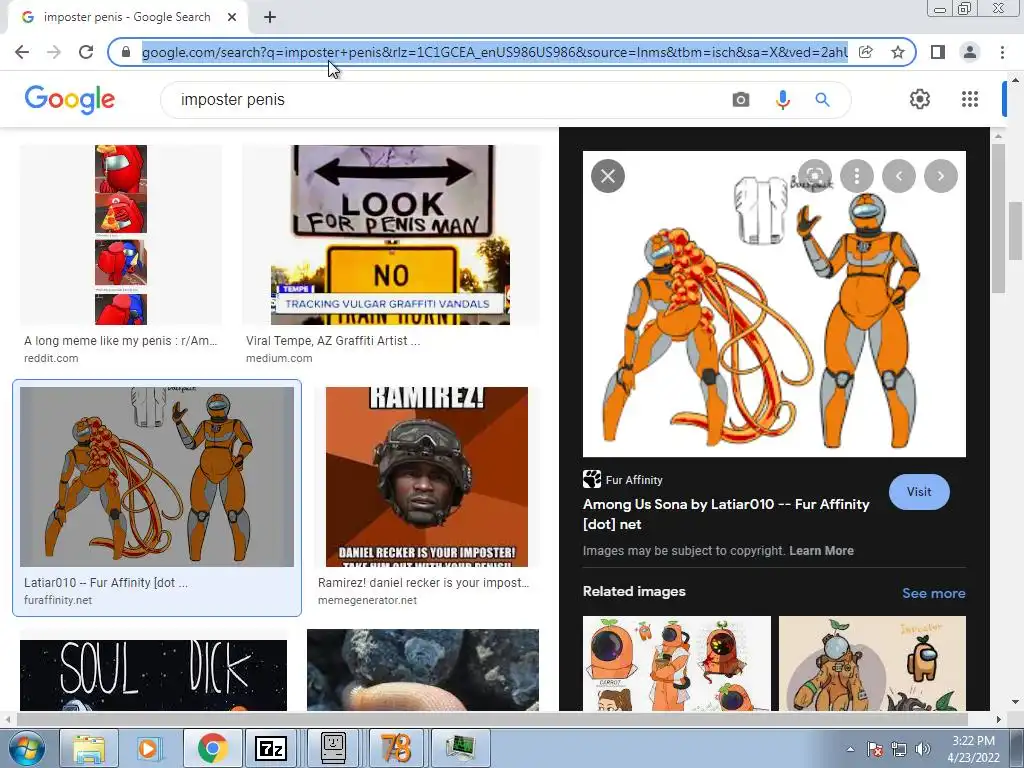Launch Windows Media Player from taskbar

[x=149, y=748]
